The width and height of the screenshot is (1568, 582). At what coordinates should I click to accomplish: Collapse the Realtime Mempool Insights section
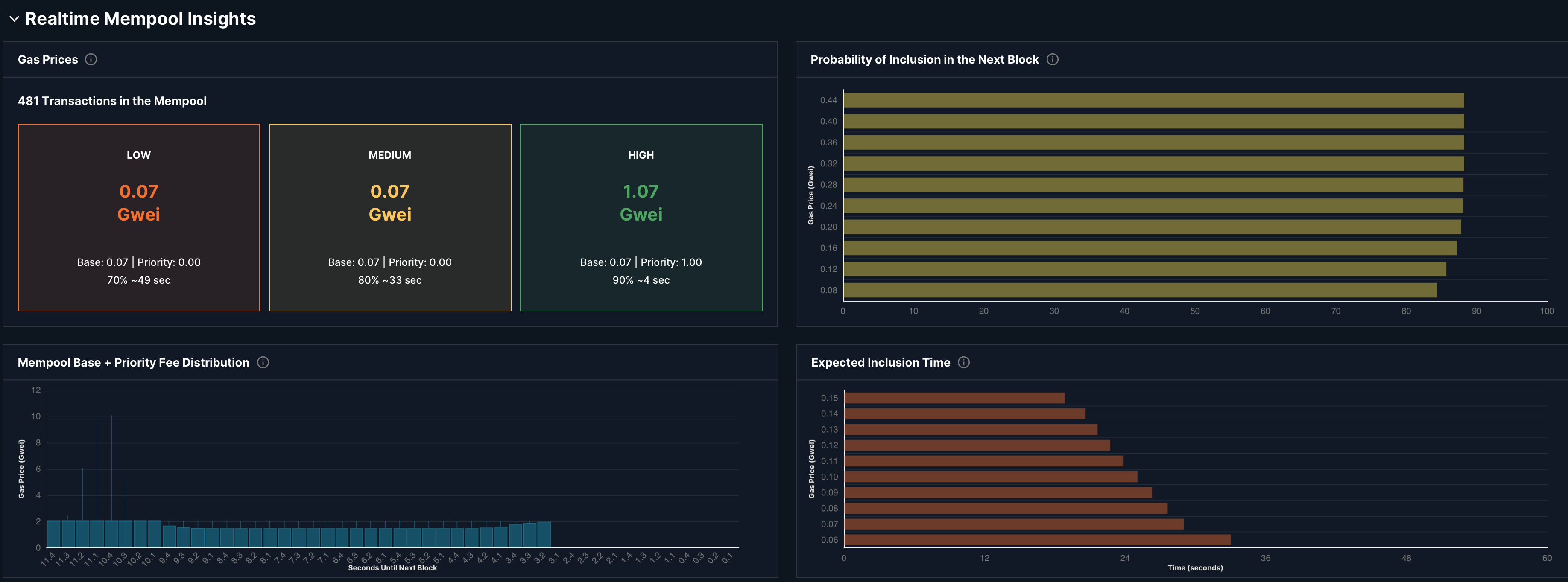[x=14, y=19]
